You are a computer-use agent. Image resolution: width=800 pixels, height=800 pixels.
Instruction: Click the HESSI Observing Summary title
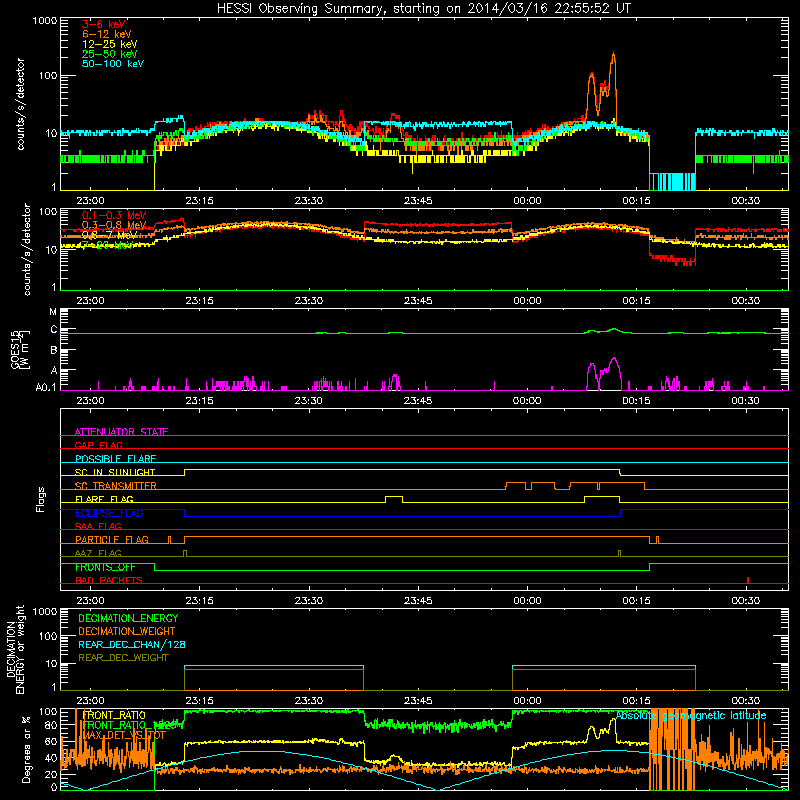pos(423,9)
